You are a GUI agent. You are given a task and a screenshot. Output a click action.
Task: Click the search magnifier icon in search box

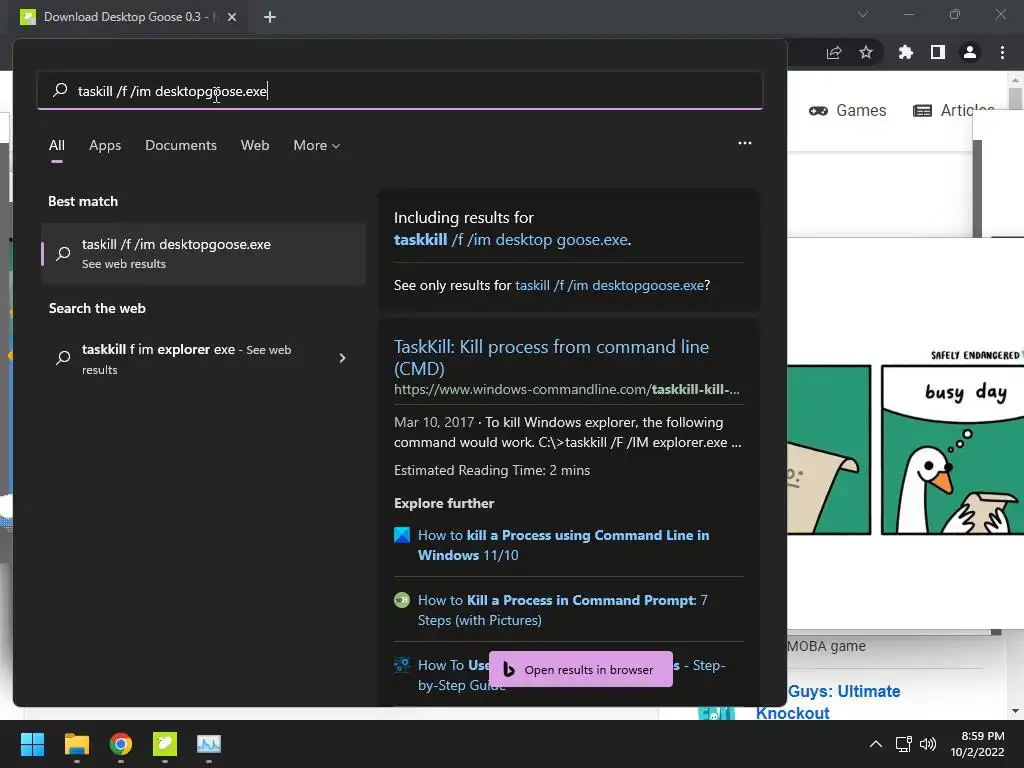[x=60, y=90]
